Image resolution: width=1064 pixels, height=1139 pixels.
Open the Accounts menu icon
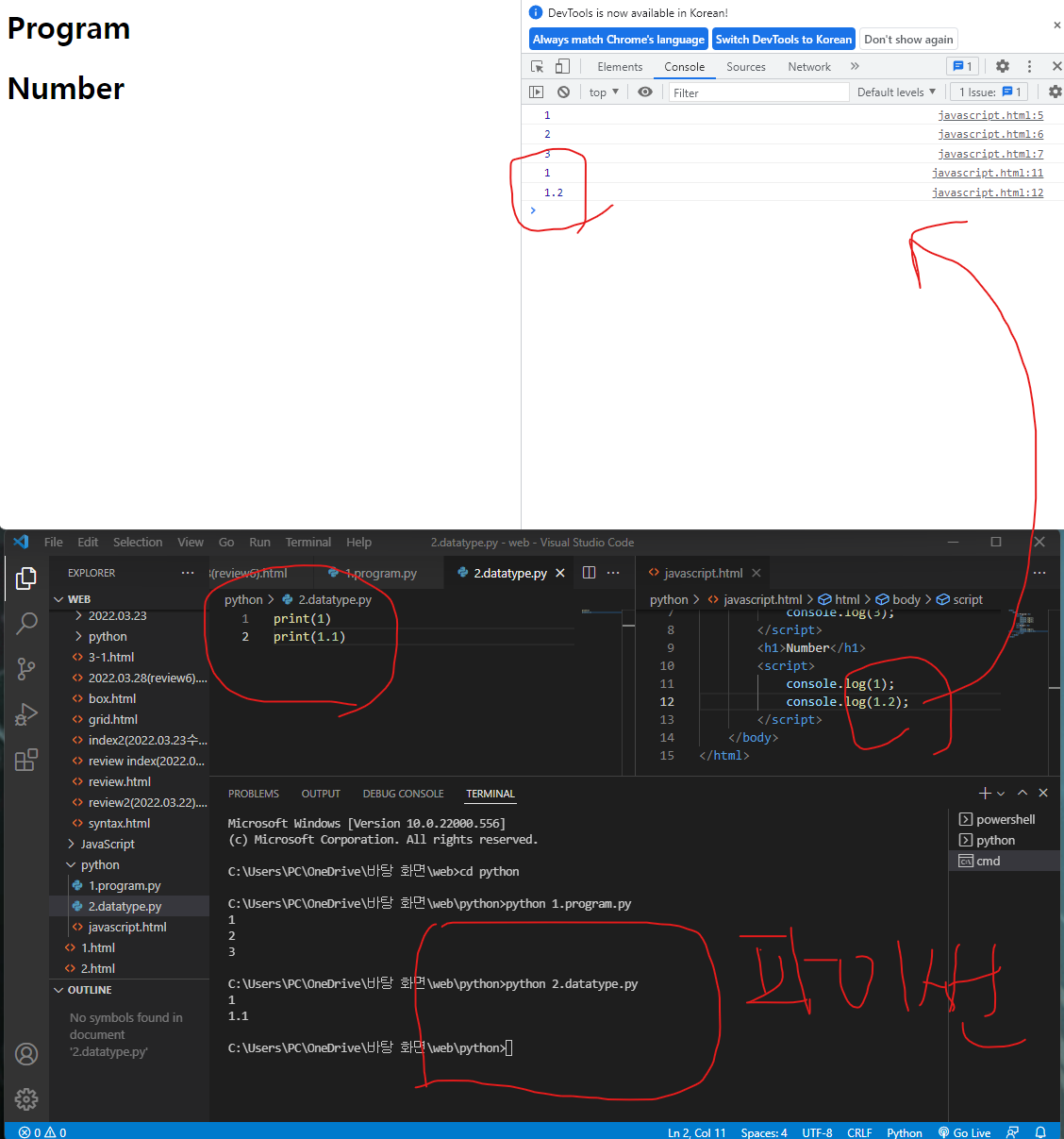pos(26,1054)
